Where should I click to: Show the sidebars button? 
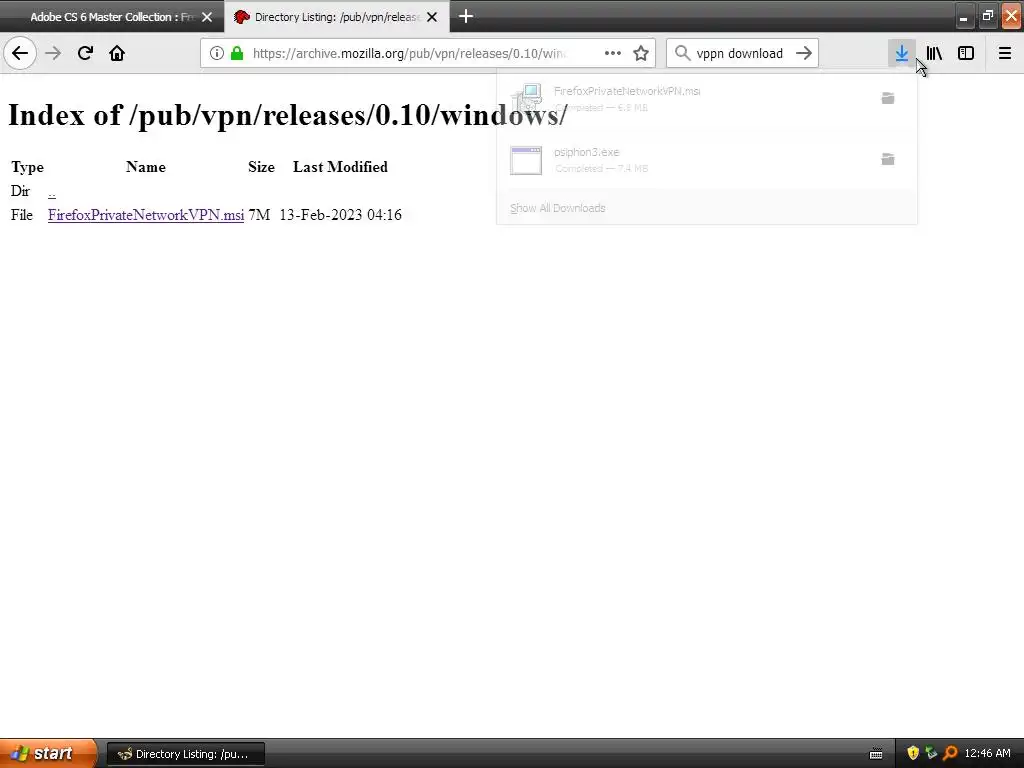click(966, 53)
